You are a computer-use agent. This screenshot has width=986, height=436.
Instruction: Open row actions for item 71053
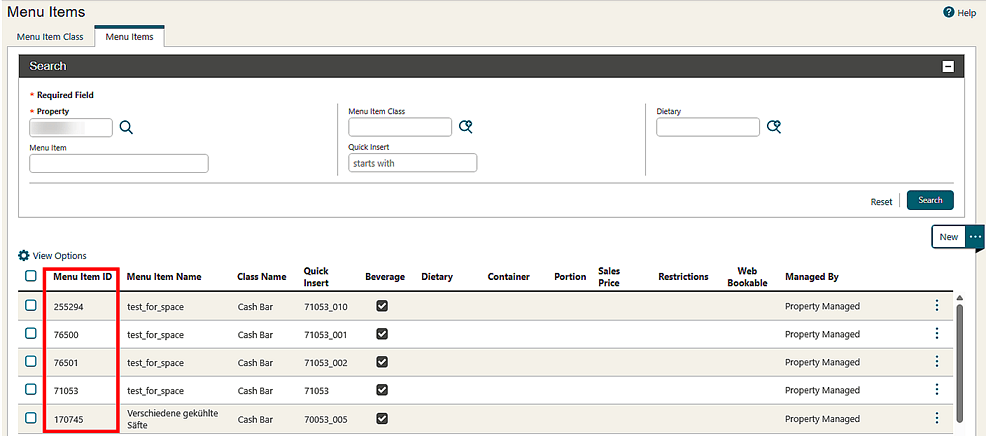pos(936,389)
